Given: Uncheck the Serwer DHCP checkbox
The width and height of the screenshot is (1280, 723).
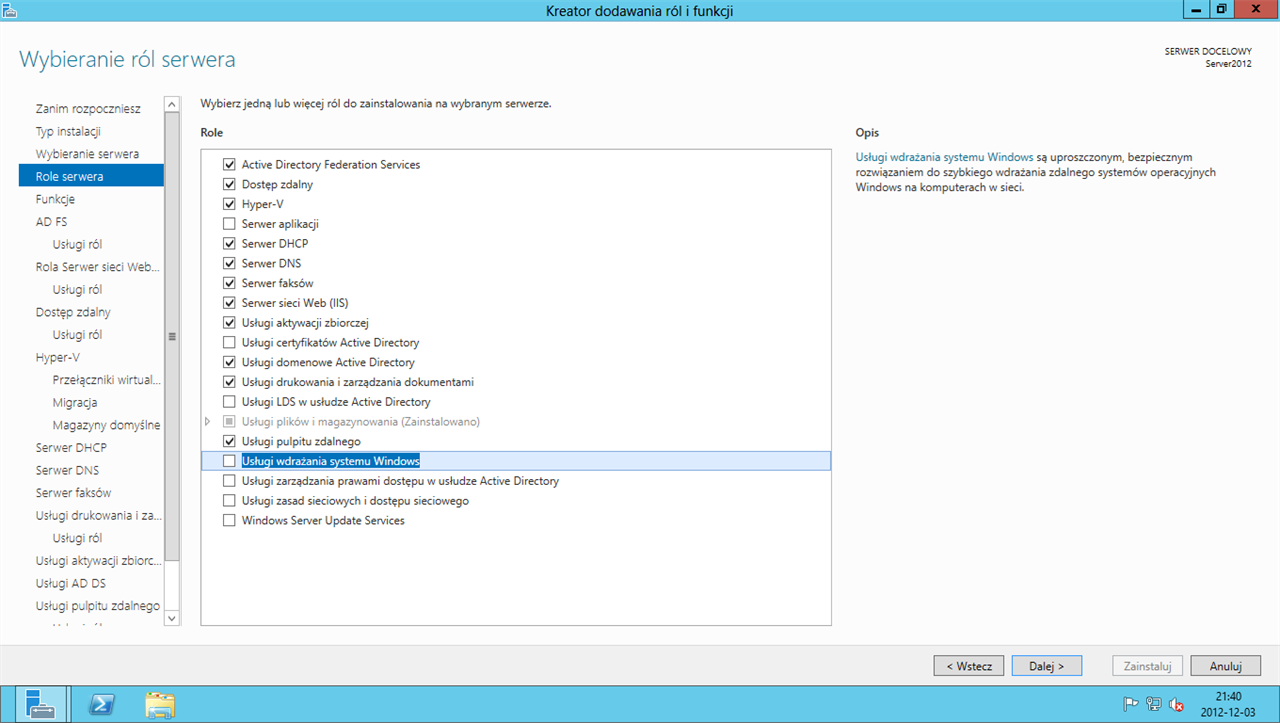Looking at the screenshot, I should pyautogui.click(x=229, y=243).
